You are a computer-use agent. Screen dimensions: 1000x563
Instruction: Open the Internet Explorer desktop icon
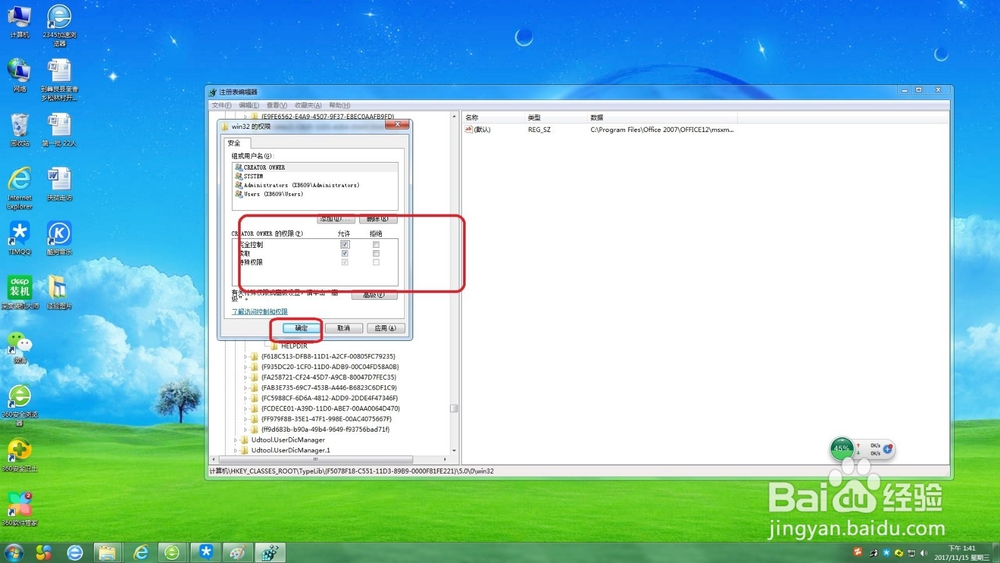[x=19, y=188]
